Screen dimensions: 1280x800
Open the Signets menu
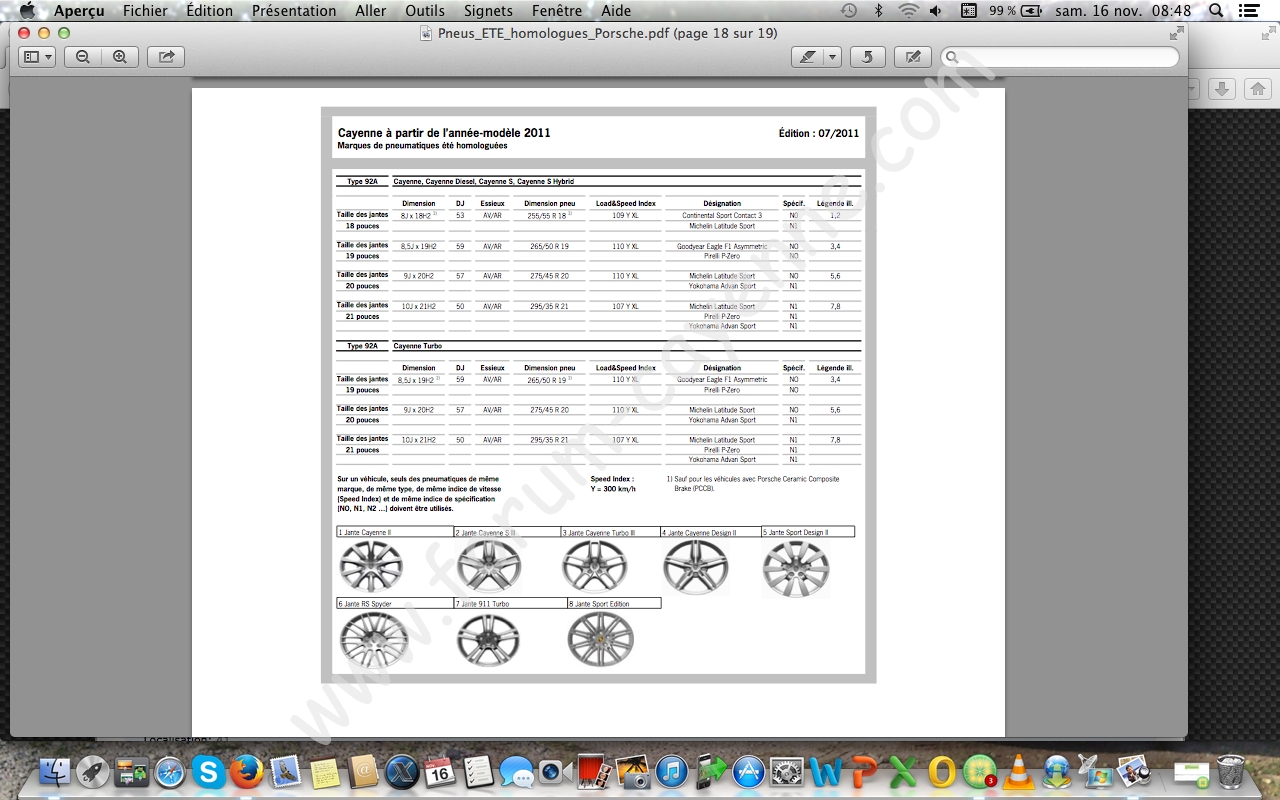click(488, 11)
